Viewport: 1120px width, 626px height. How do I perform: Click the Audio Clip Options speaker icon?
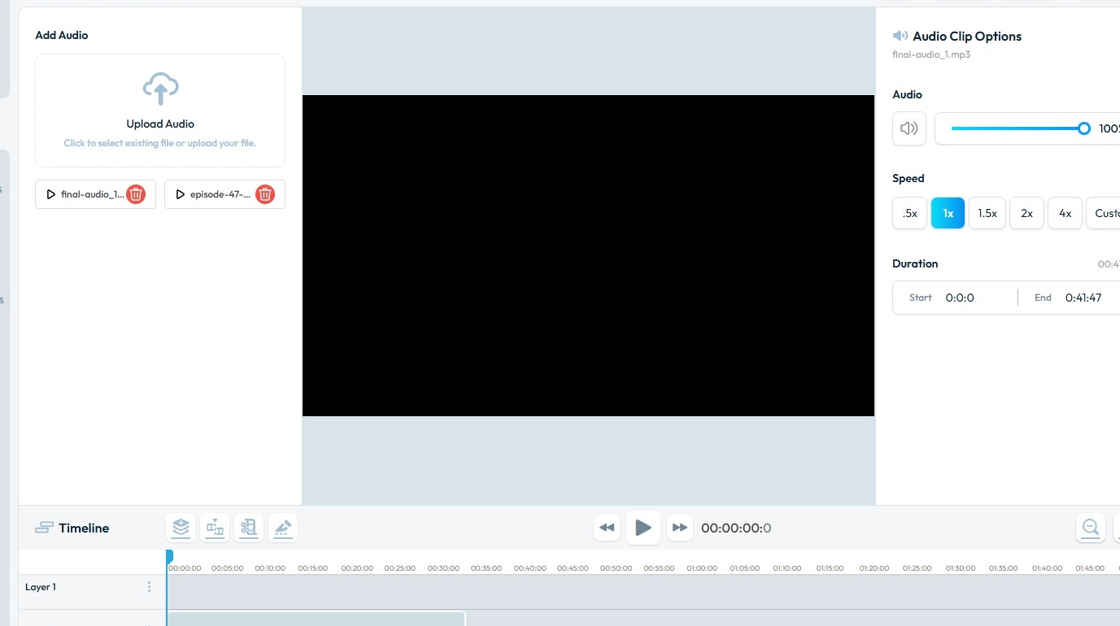[900, 36]
